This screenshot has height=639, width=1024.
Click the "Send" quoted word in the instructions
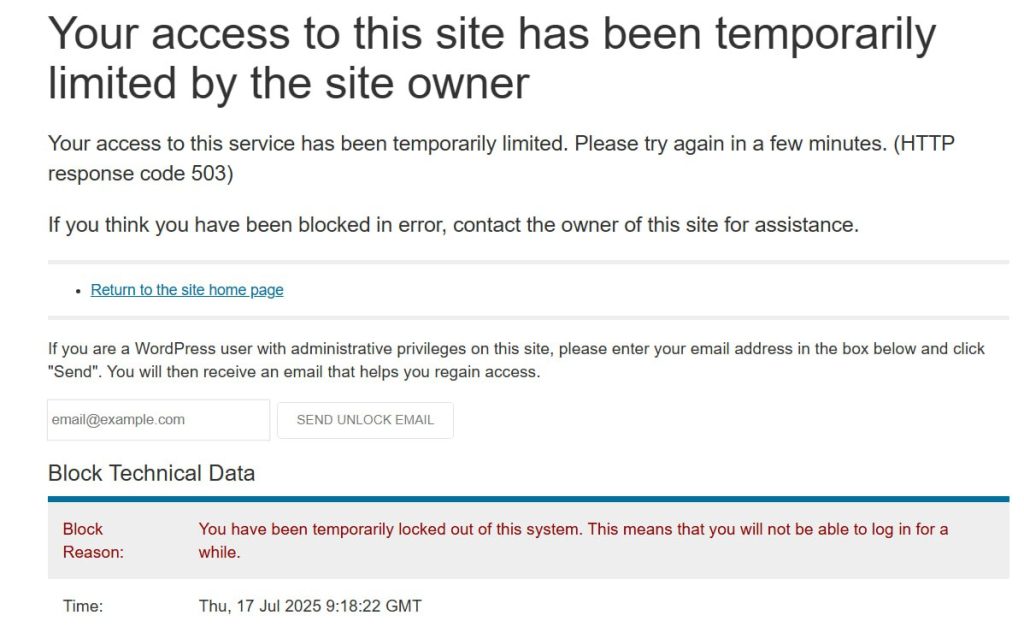click(74, 372)
